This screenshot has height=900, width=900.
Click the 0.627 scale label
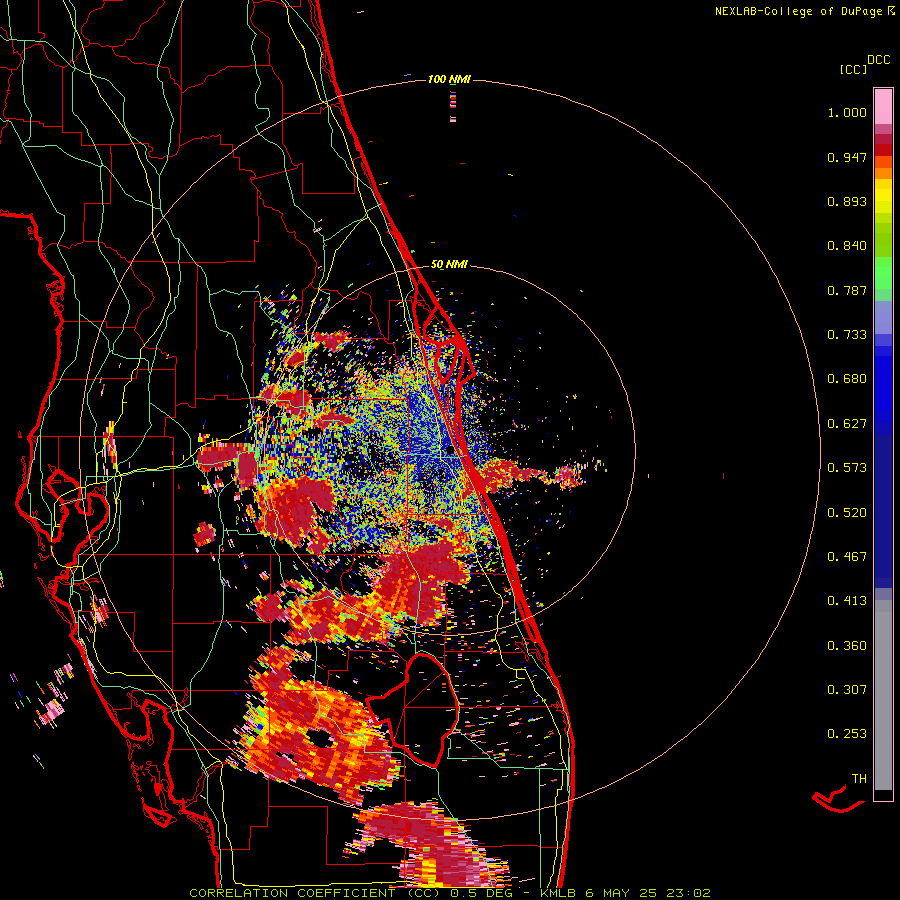(x=847, y=424)
